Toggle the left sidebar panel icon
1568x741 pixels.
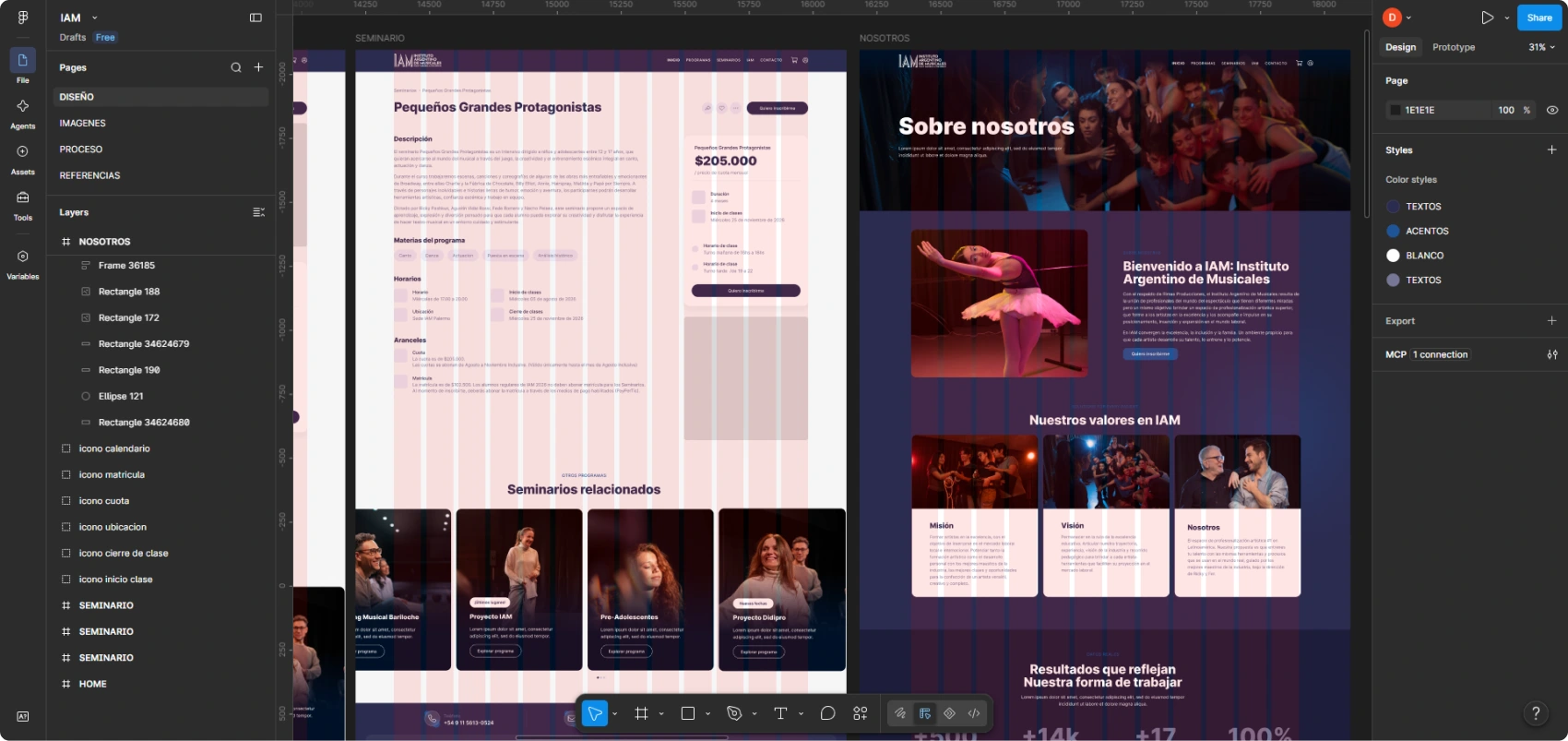pos(255,18)
